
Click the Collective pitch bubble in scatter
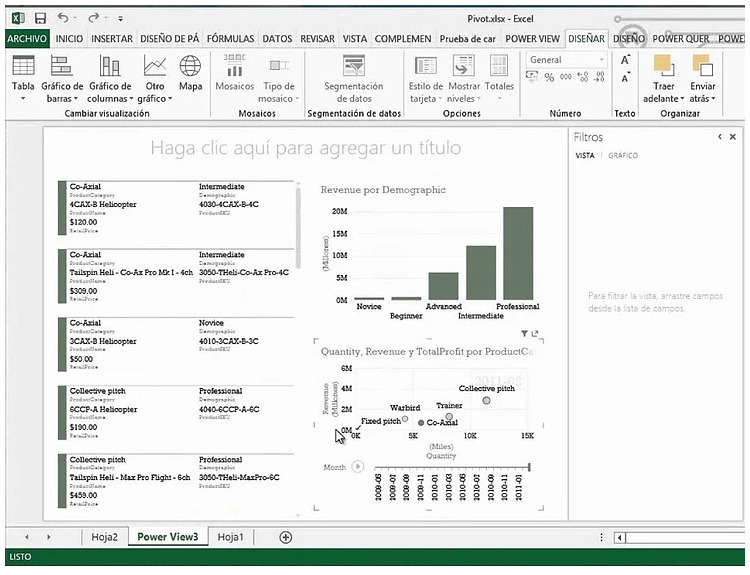pos(486,400)
